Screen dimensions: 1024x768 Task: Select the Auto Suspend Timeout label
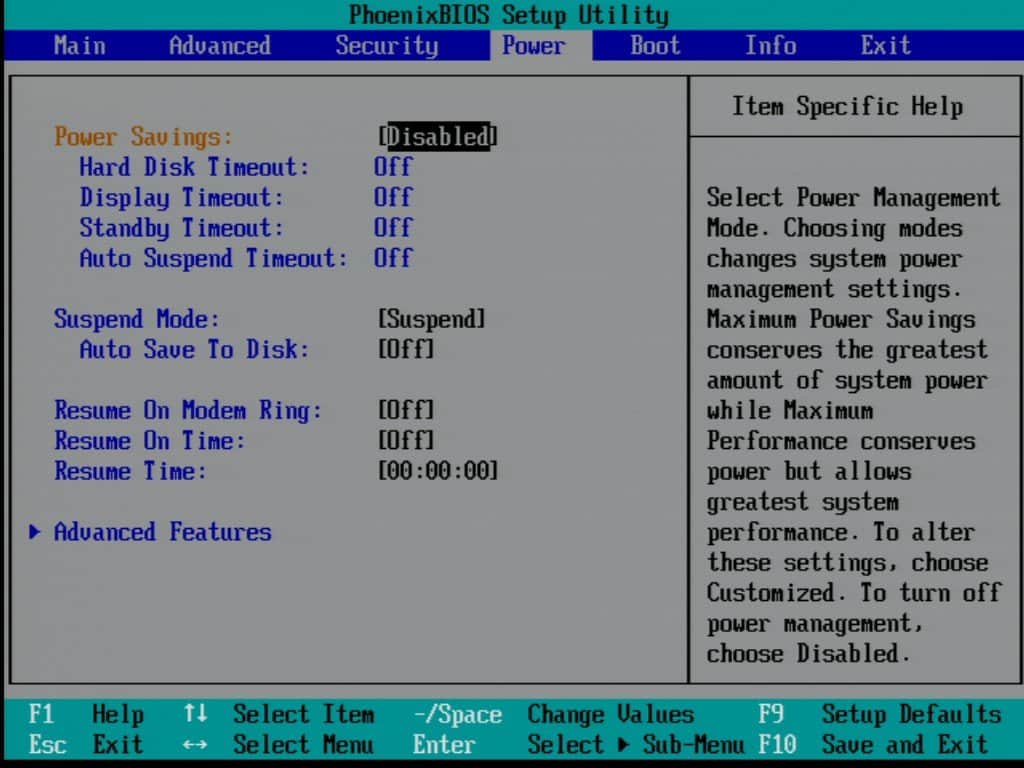click(x=214, y=259)
